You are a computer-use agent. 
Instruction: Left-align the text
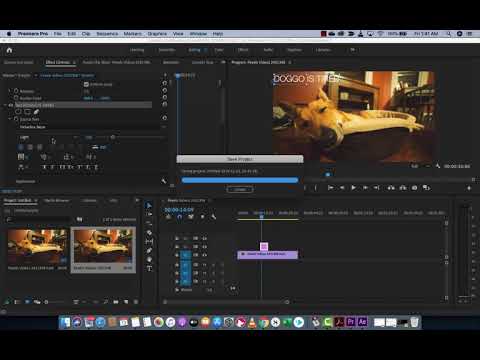(21, 147)
